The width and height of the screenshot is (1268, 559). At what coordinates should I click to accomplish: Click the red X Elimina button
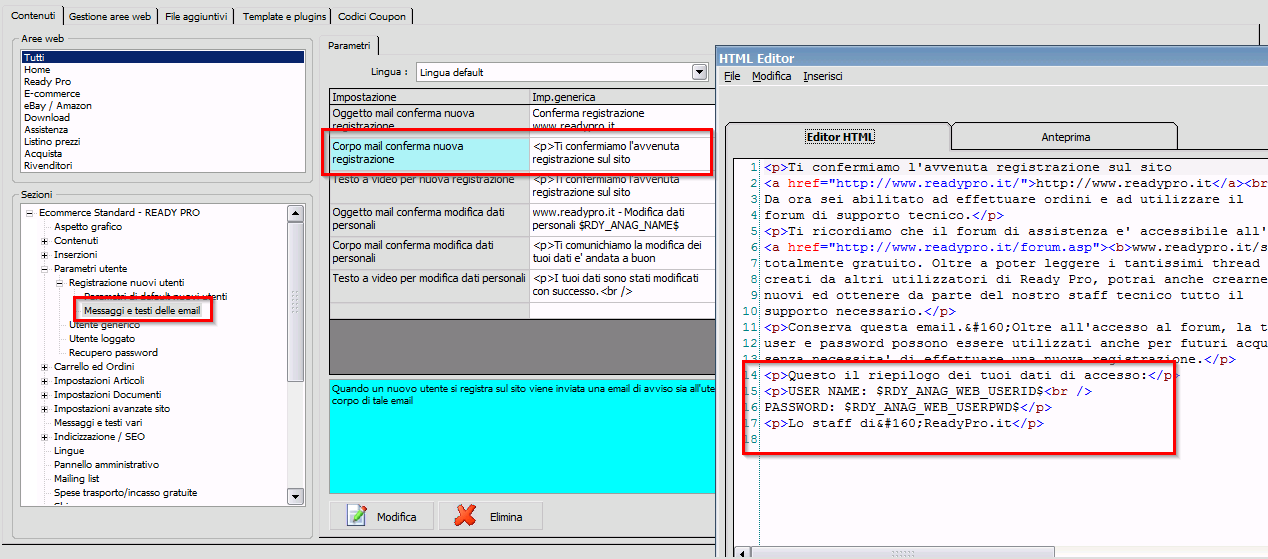tap(490, 516)
